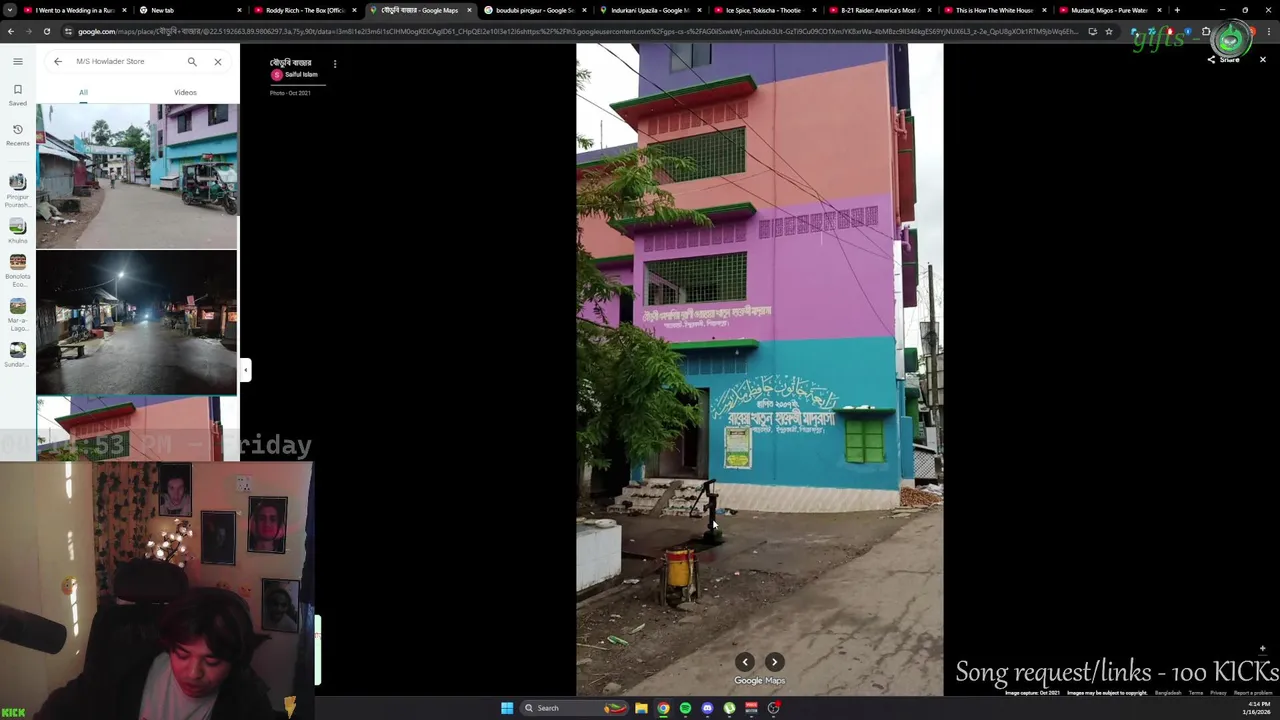Viewport: 1280px width, 720px height.
Task: Switch to the Roddy Ricch - The Box tab
Action: pyautogui.click(x=305, y=10)
